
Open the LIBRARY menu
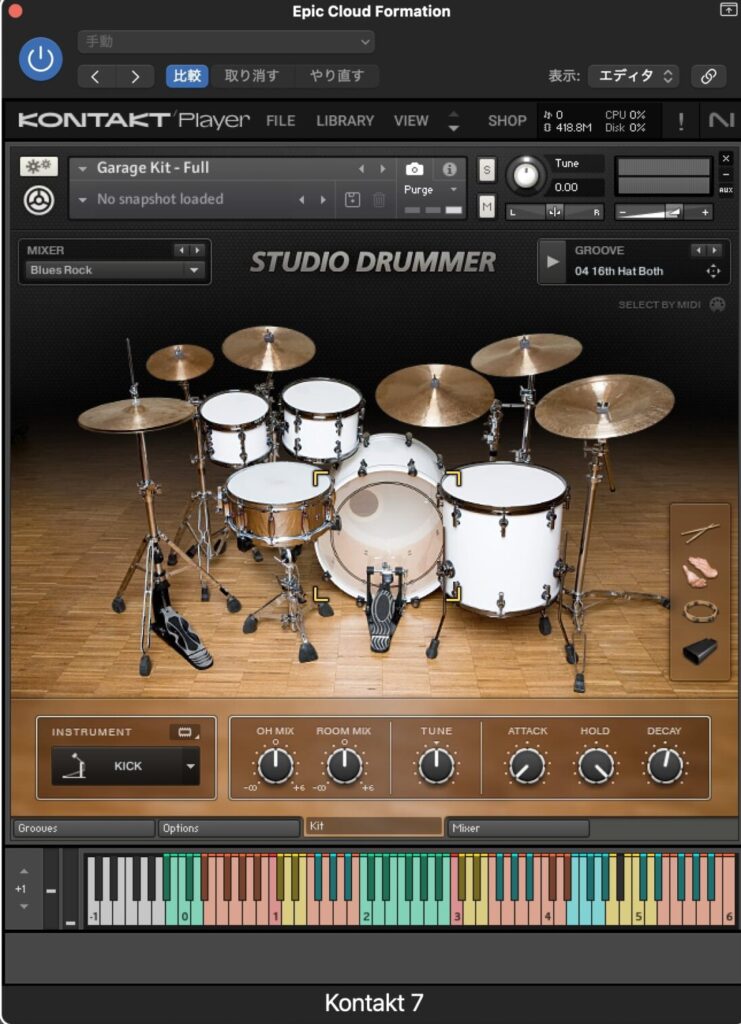coord(345,121)
